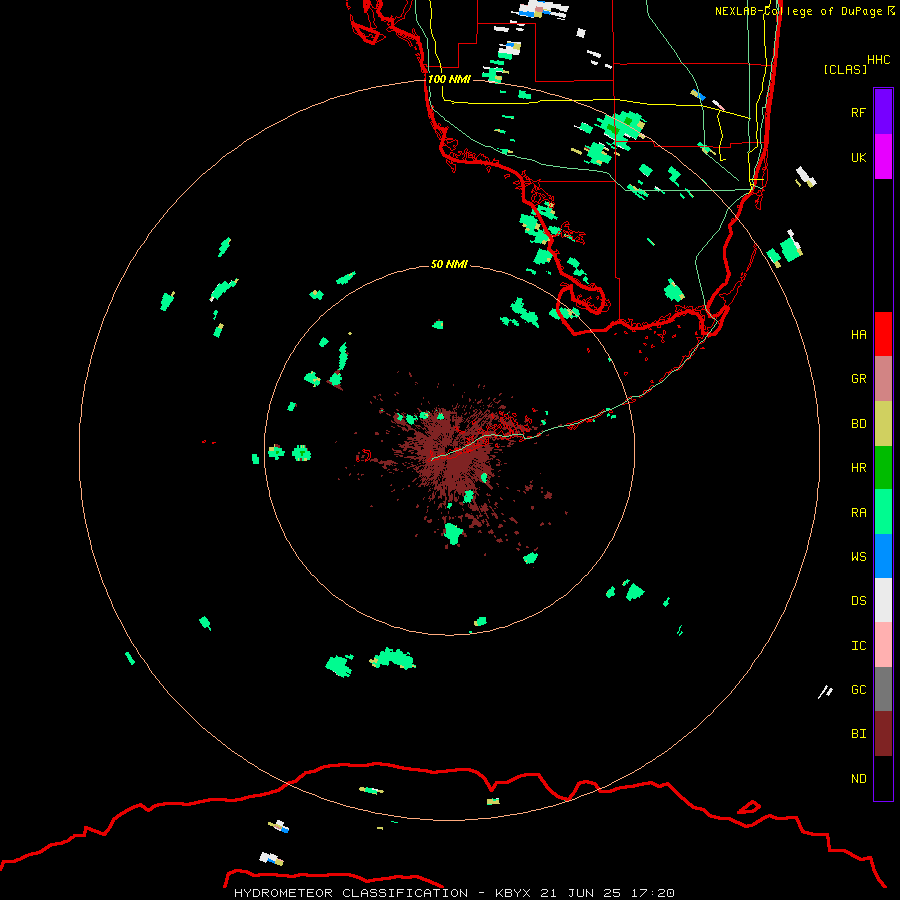This screenshot has width=900, height=900.
Task: Click the HHC product label
Action: (x=878, y=60)
